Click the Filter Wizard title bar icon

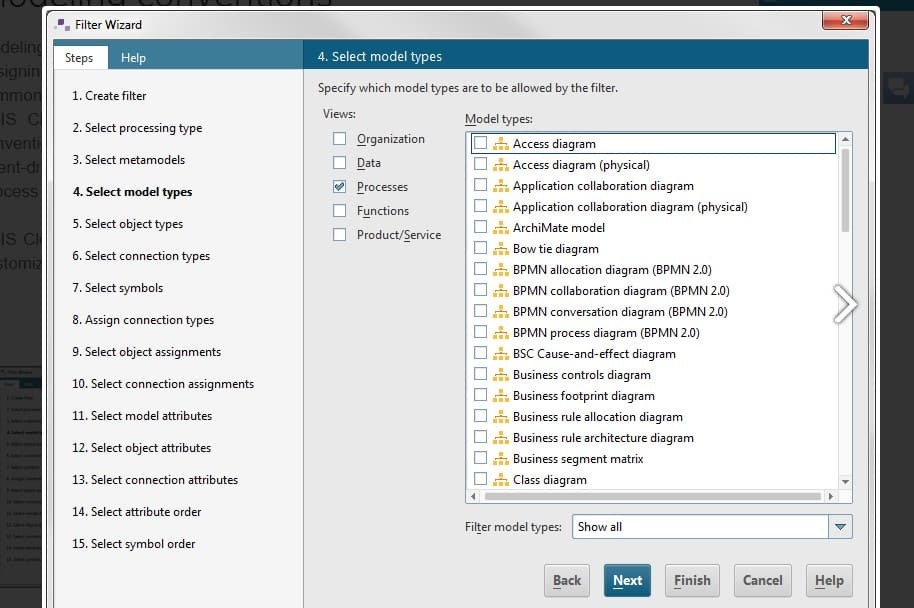pos(63,24)
